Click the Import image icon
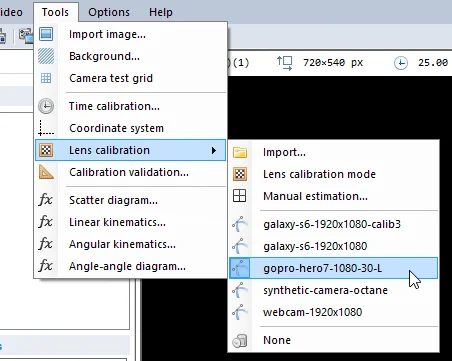 coord(46,34)
